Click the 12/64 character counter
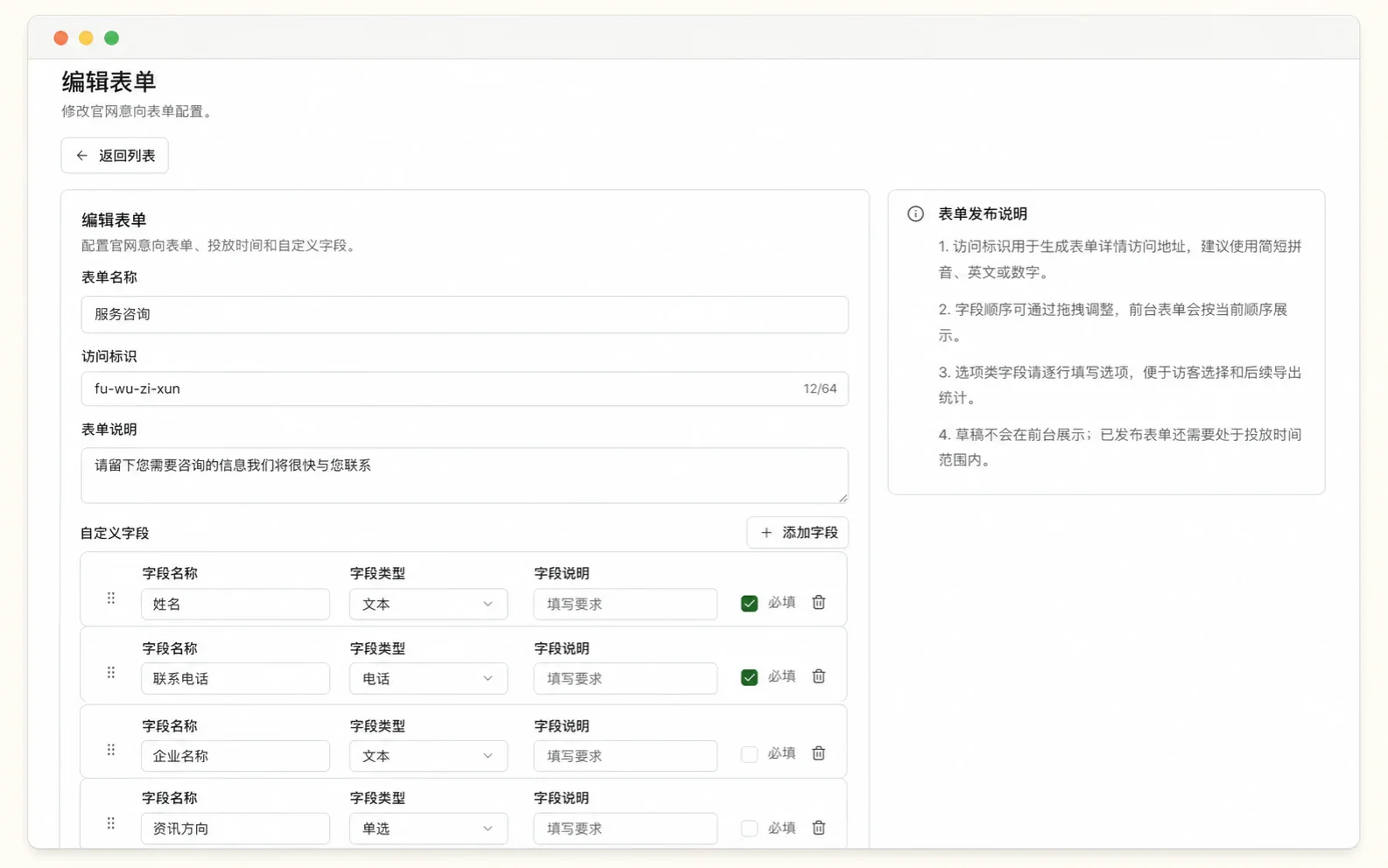The width and height of the screenshot is (1388, 868). tap(820, 388)
